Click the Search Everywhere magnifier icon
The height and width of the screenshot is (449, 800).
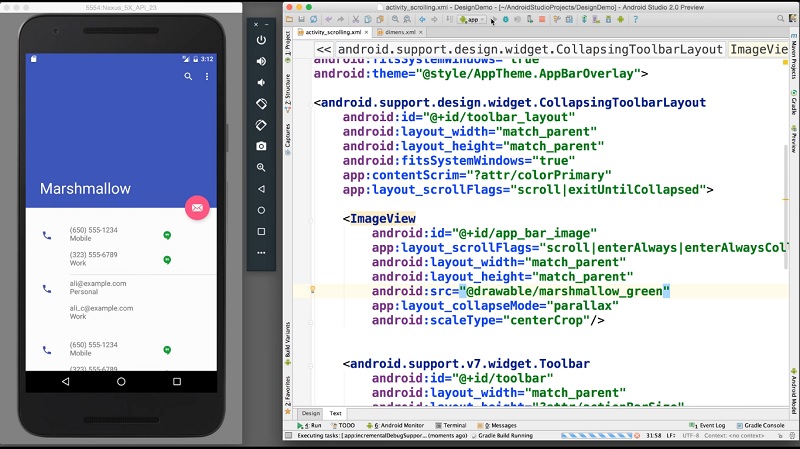coord(780,19)
